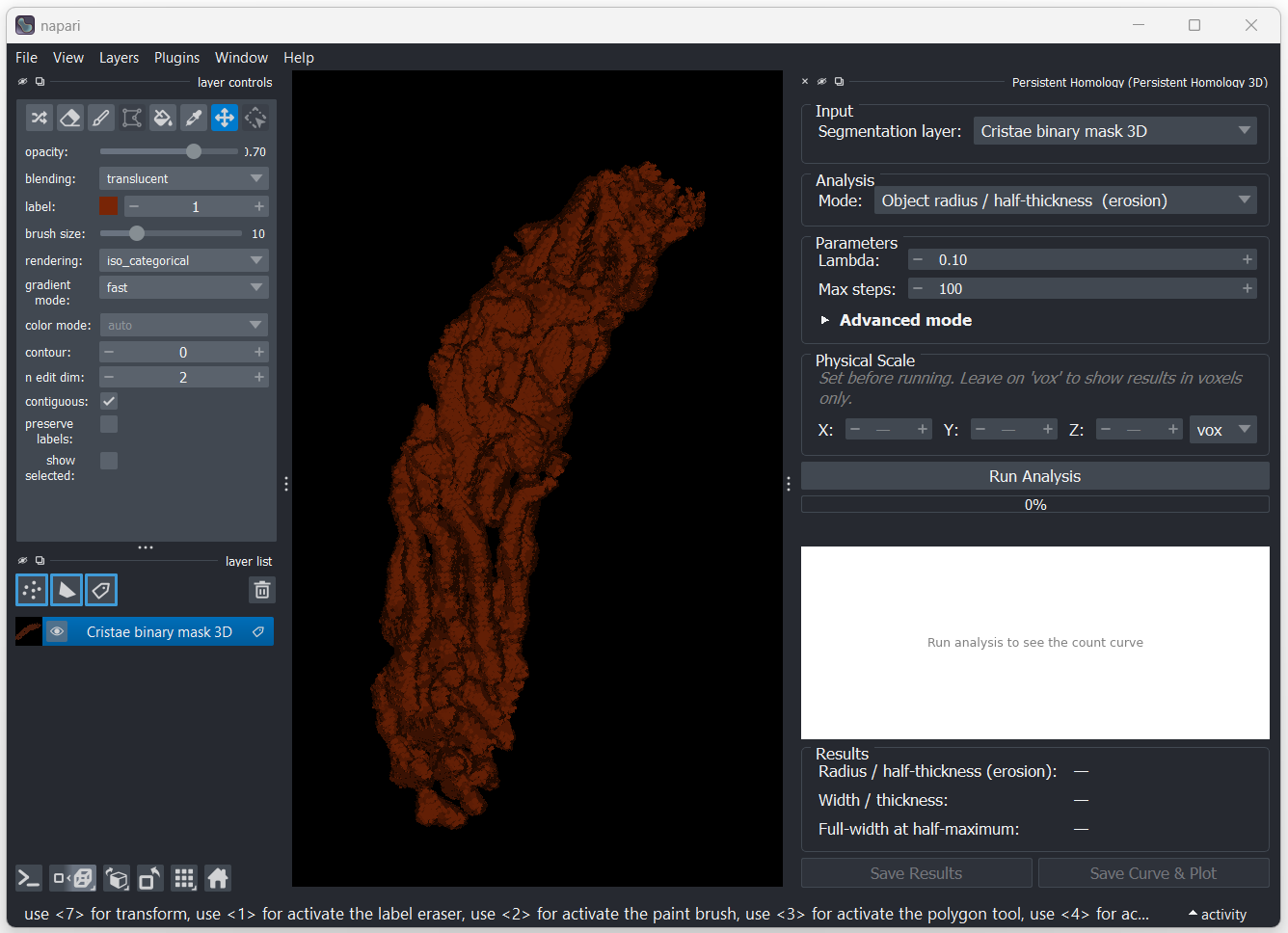
Task: Float the layer list panel
Action: (40, 560)
